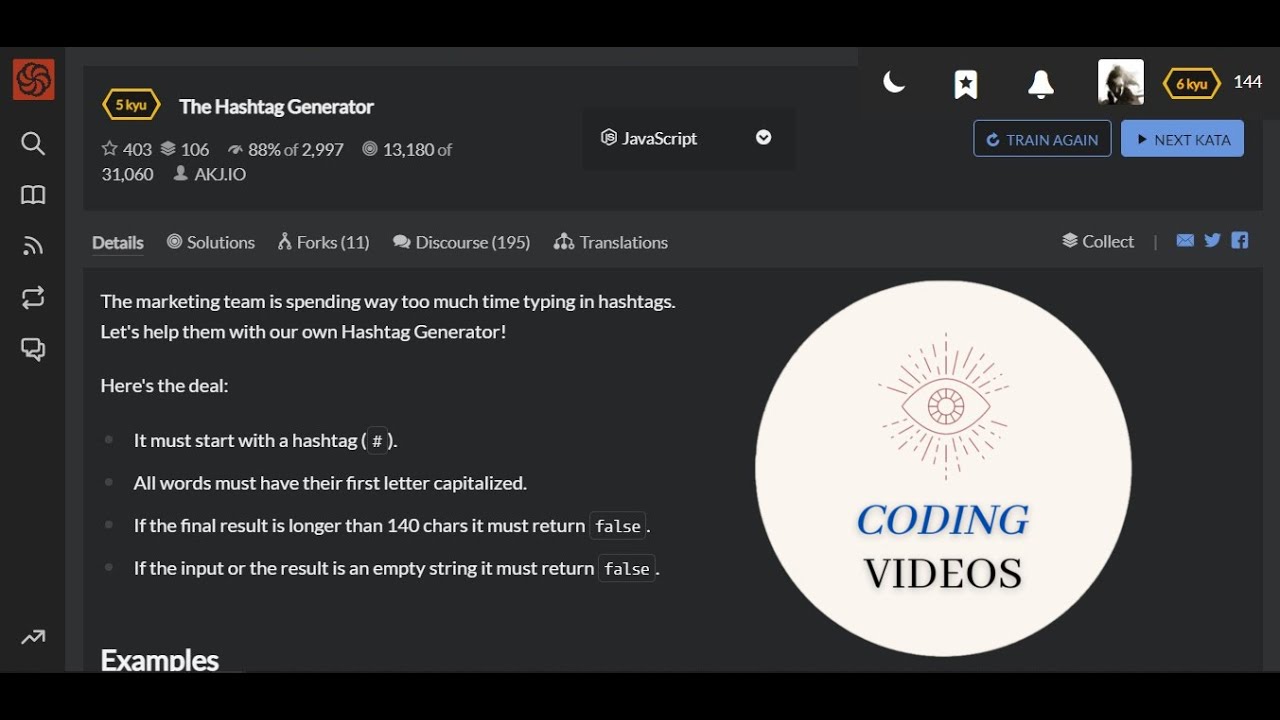Click the 6 kyu rank badge

(1192, 84)
